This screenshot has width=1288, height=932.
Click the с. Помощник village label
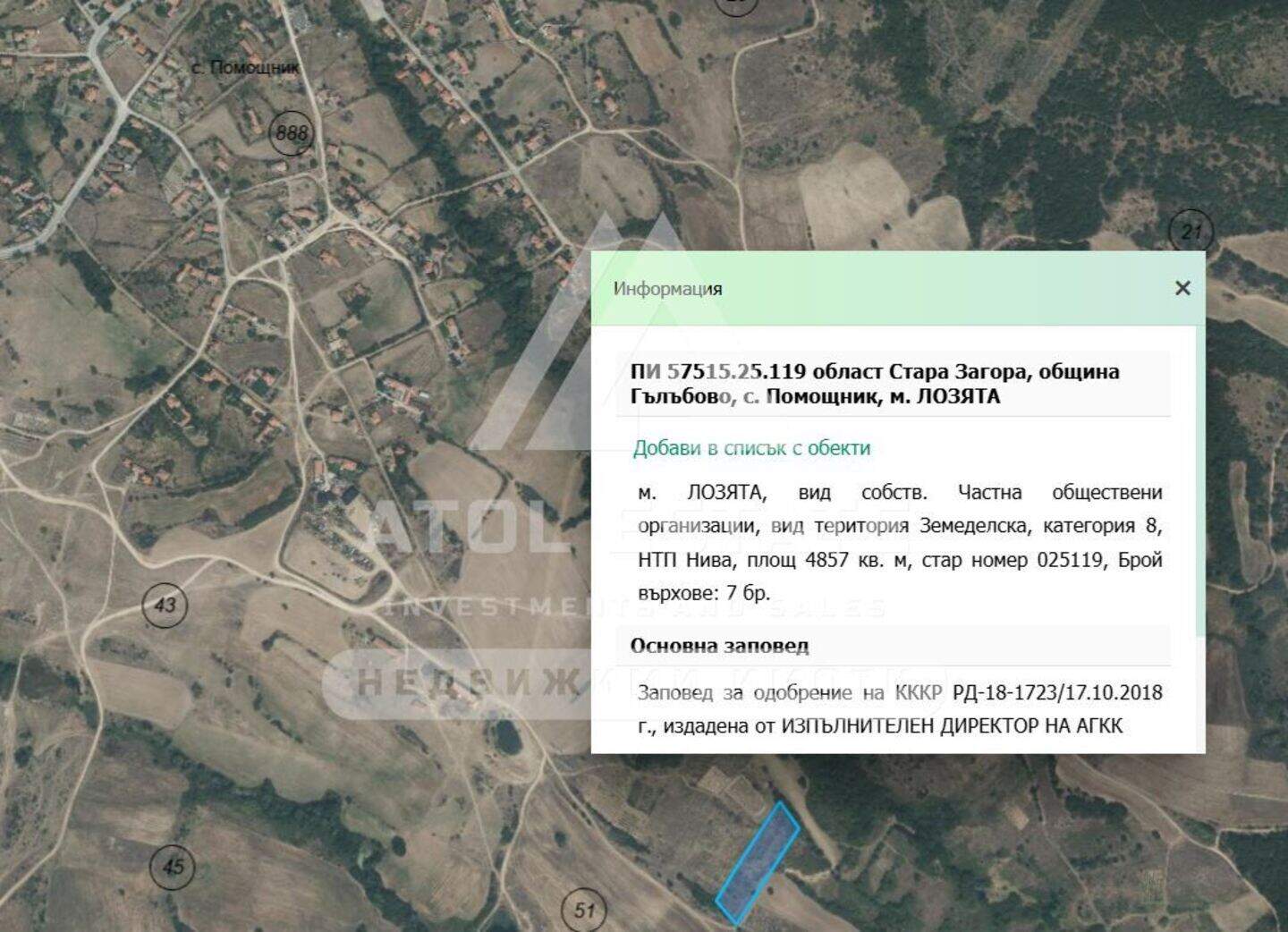coord(246,67)
